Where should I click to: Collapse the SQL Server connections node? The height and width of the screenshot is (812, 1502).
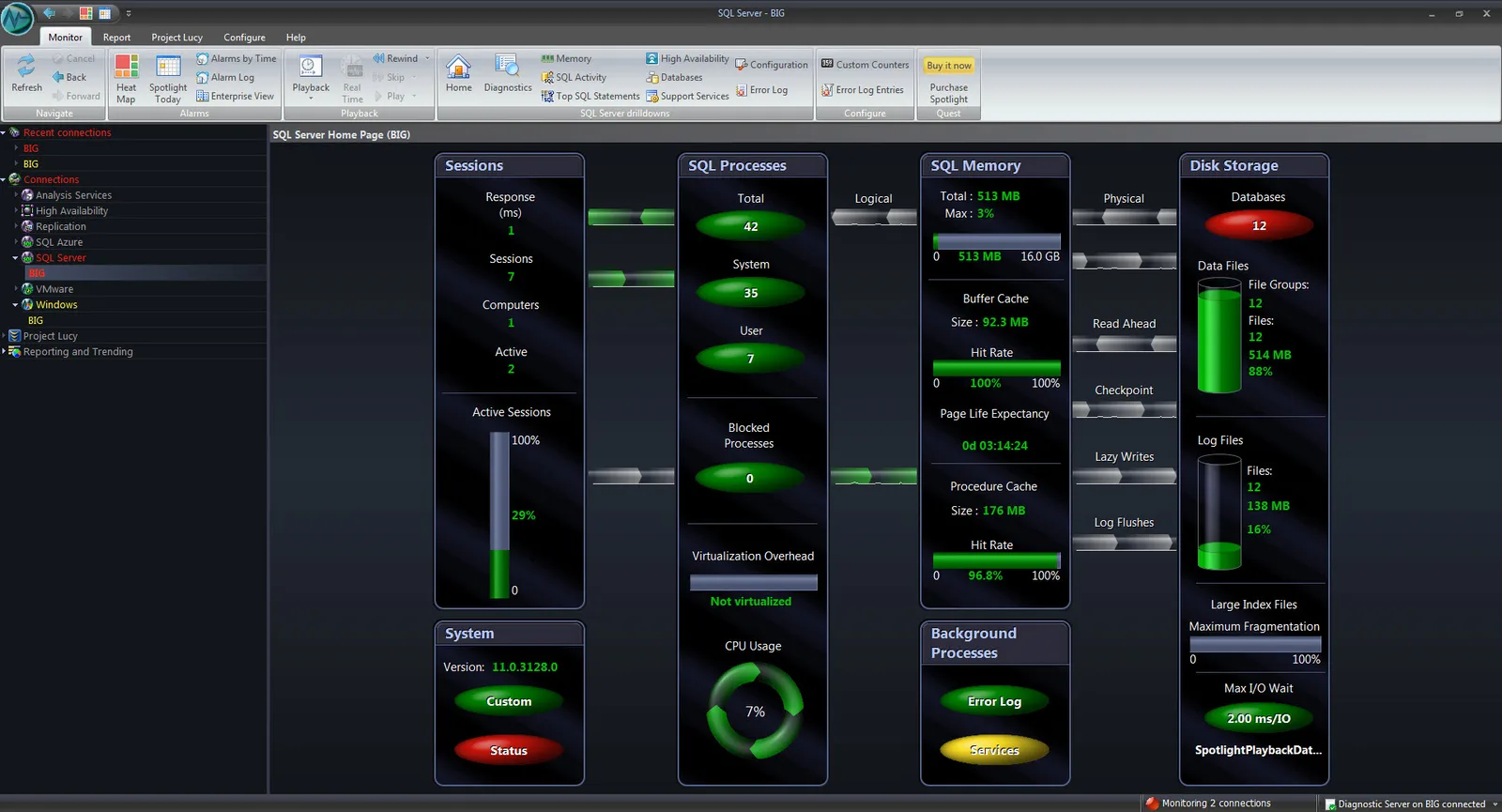click(16, 258)
